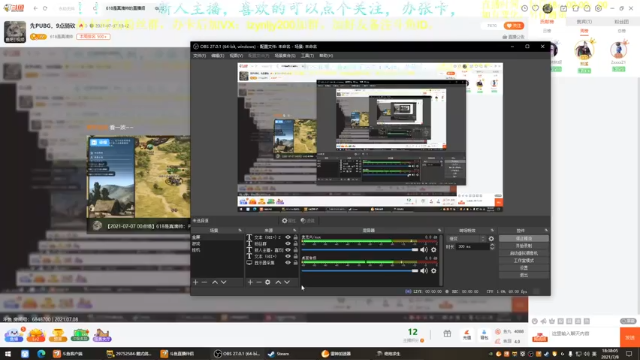The image size is (640, 360).
Task: Open the 视图(V) menu in OBS
Action: pyautogui.click(x=236, y=56)
